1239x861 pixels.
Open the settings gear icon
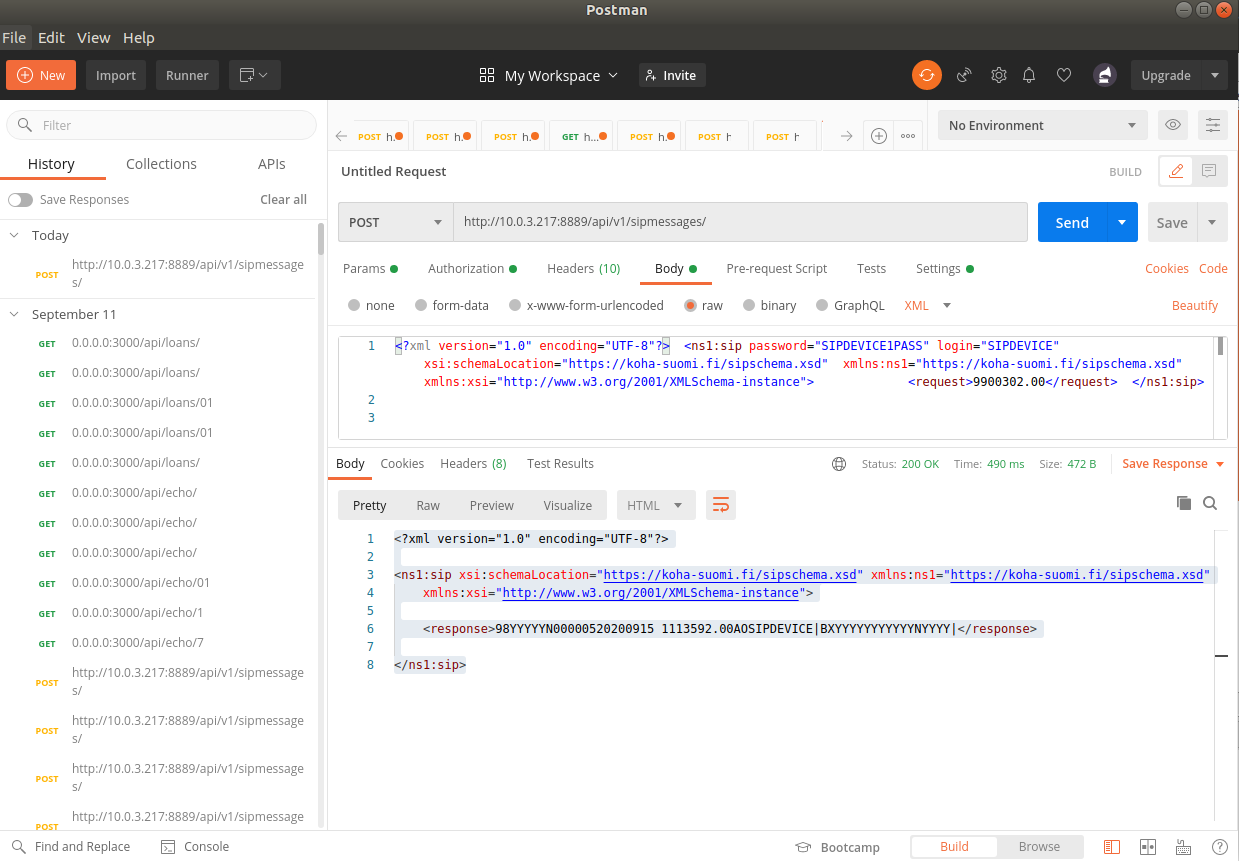(x=998, y=75)
